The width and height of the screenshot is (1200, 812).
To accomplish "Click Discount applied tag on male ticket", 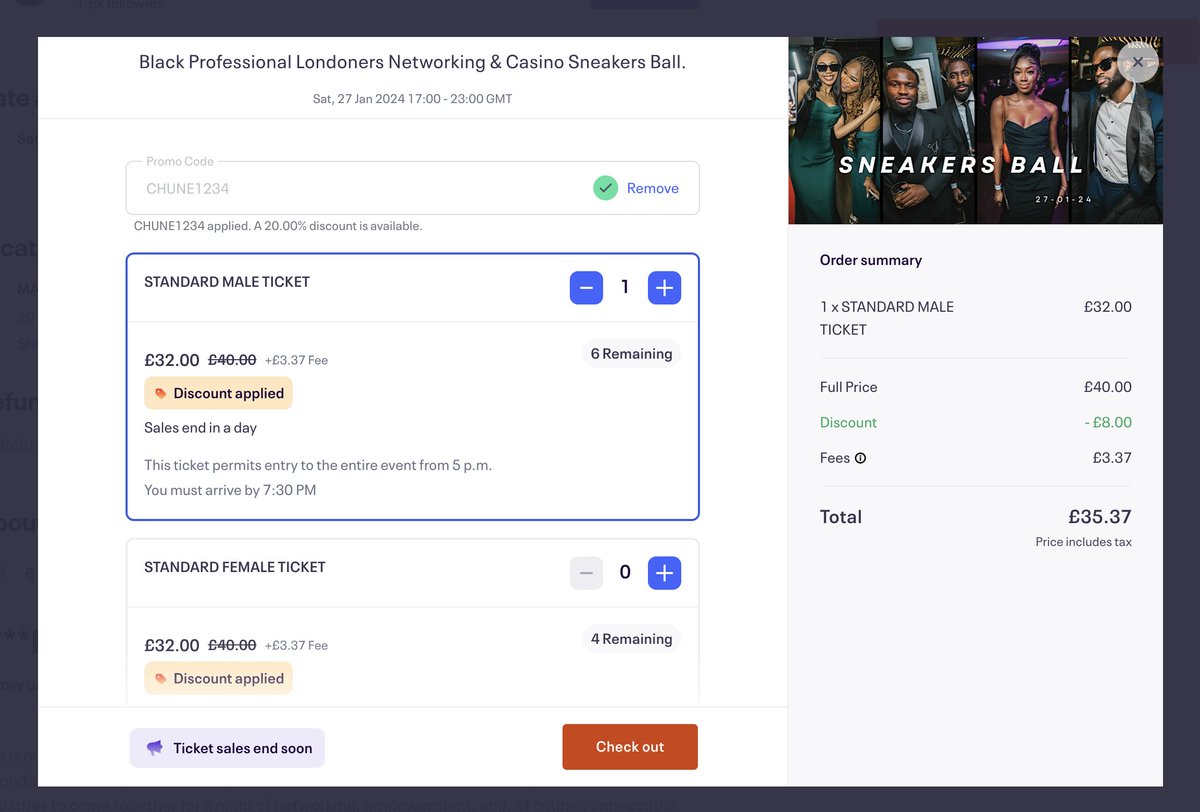I will [218, 393].
